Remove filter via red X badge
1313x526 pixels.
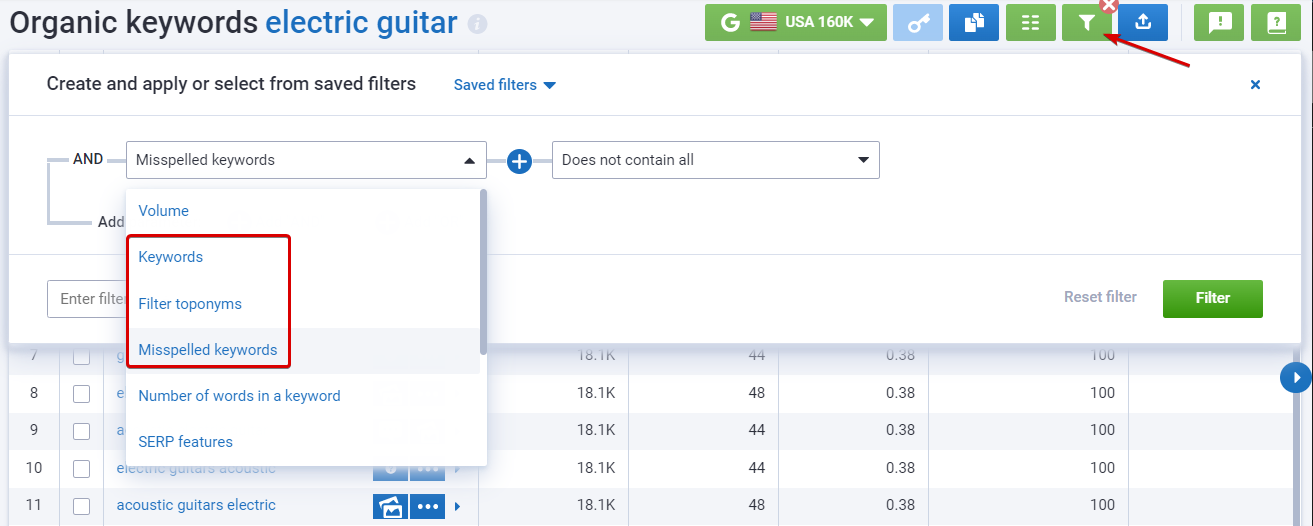1108,5
